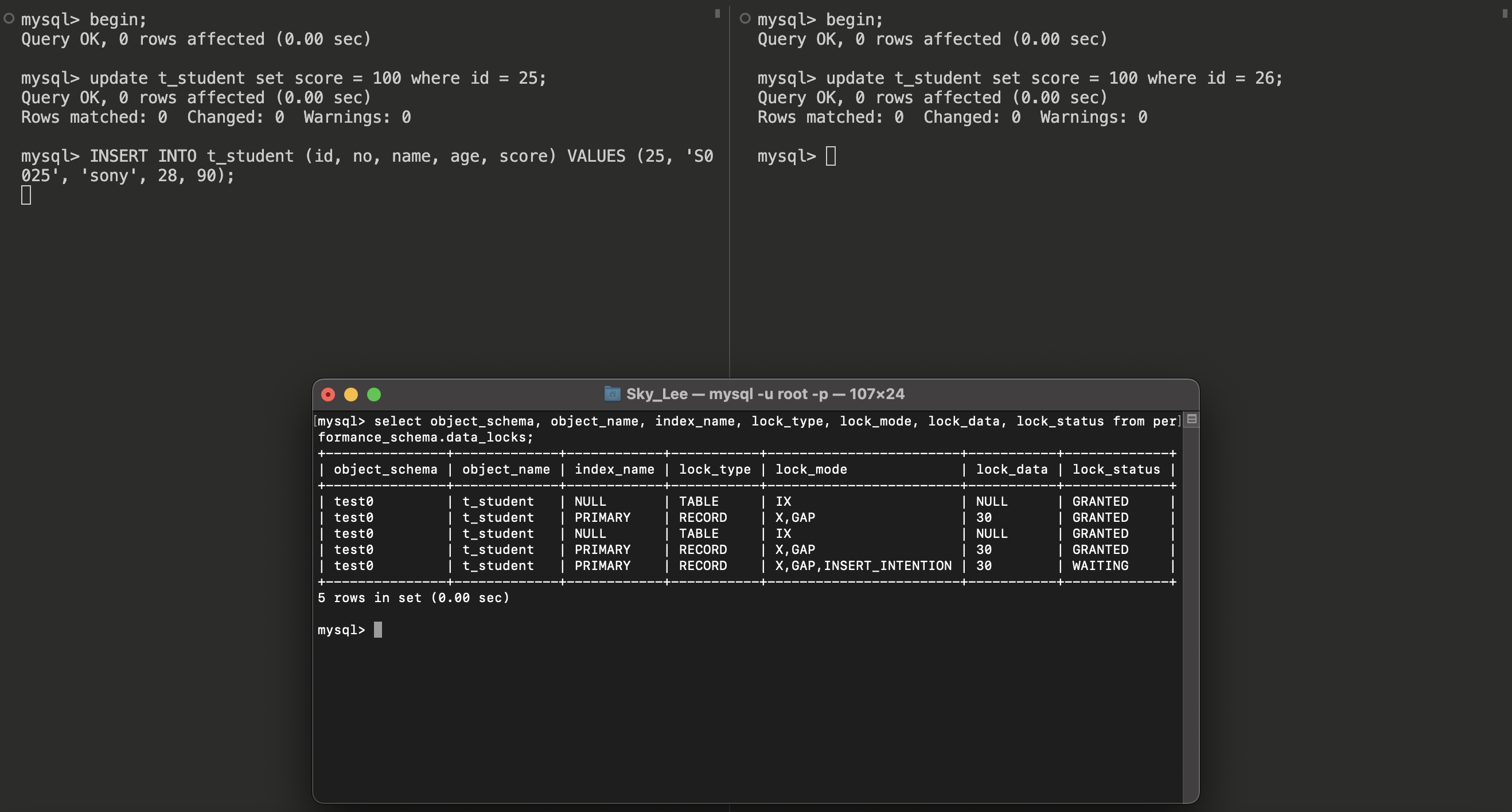Click the window title Sky_Lee — mysql -u root -p

click(x=765, y=395)
